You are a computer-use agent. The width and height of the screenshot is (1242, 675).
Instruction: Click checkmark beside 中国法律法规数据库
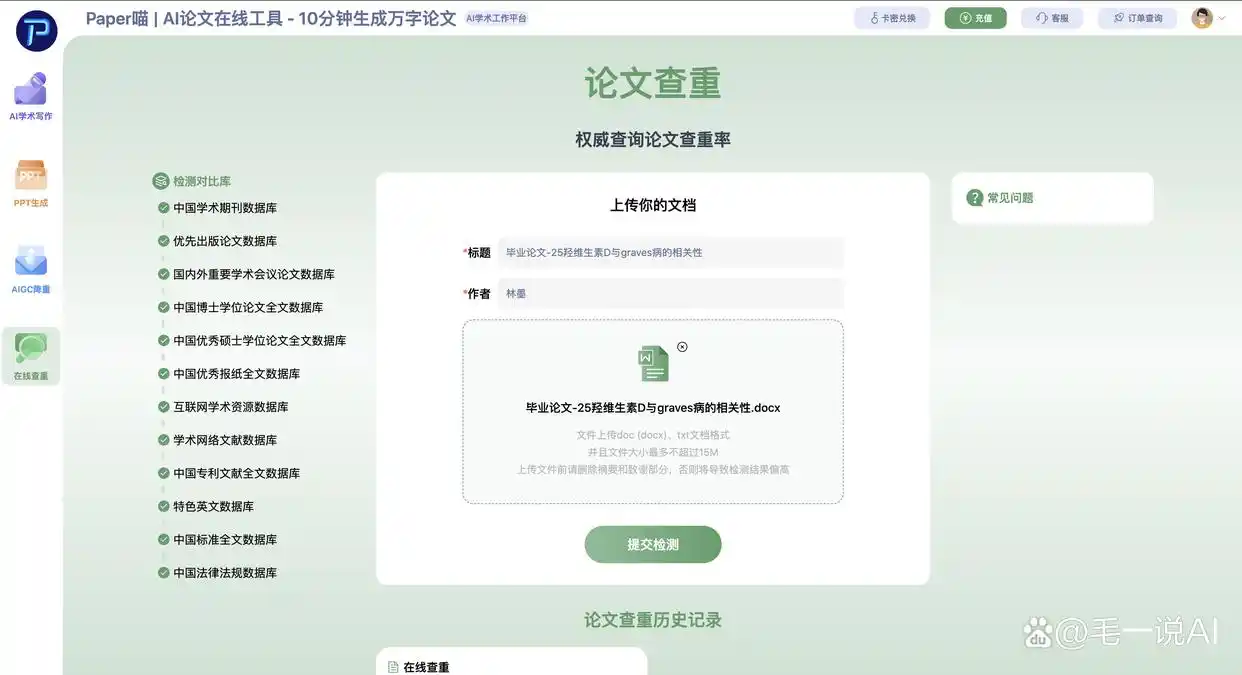[x=163, y=572]
